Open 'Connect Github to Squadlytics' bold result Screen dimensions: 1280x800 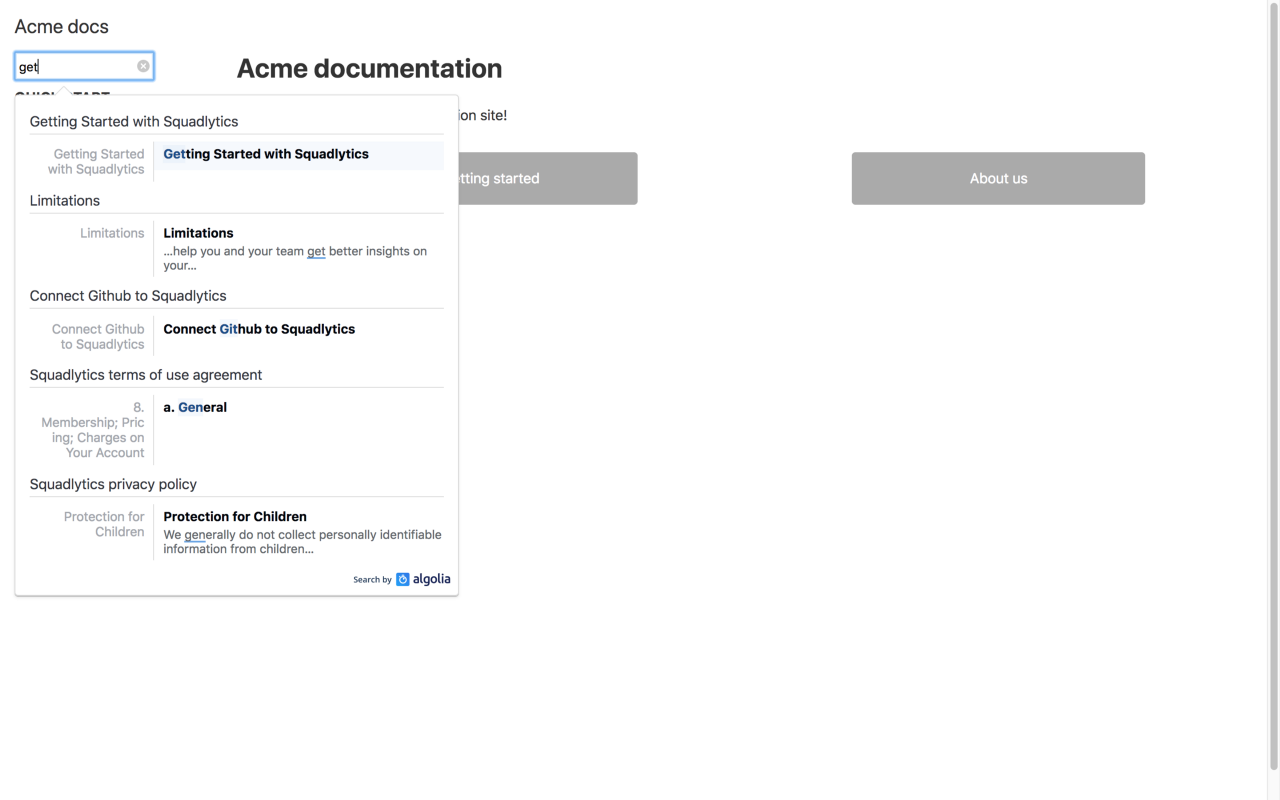(x=259, y=329)
